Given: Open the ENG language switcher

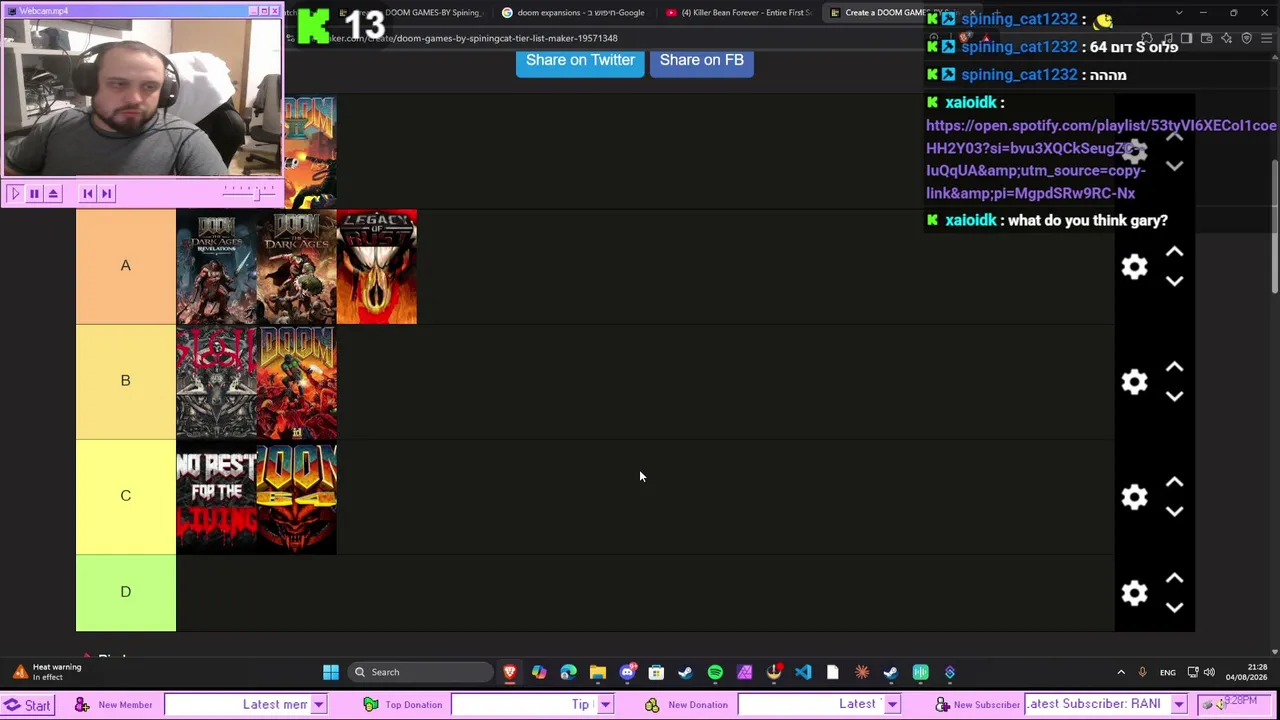Looking at the screenshot, I should tap(1168, 672).
